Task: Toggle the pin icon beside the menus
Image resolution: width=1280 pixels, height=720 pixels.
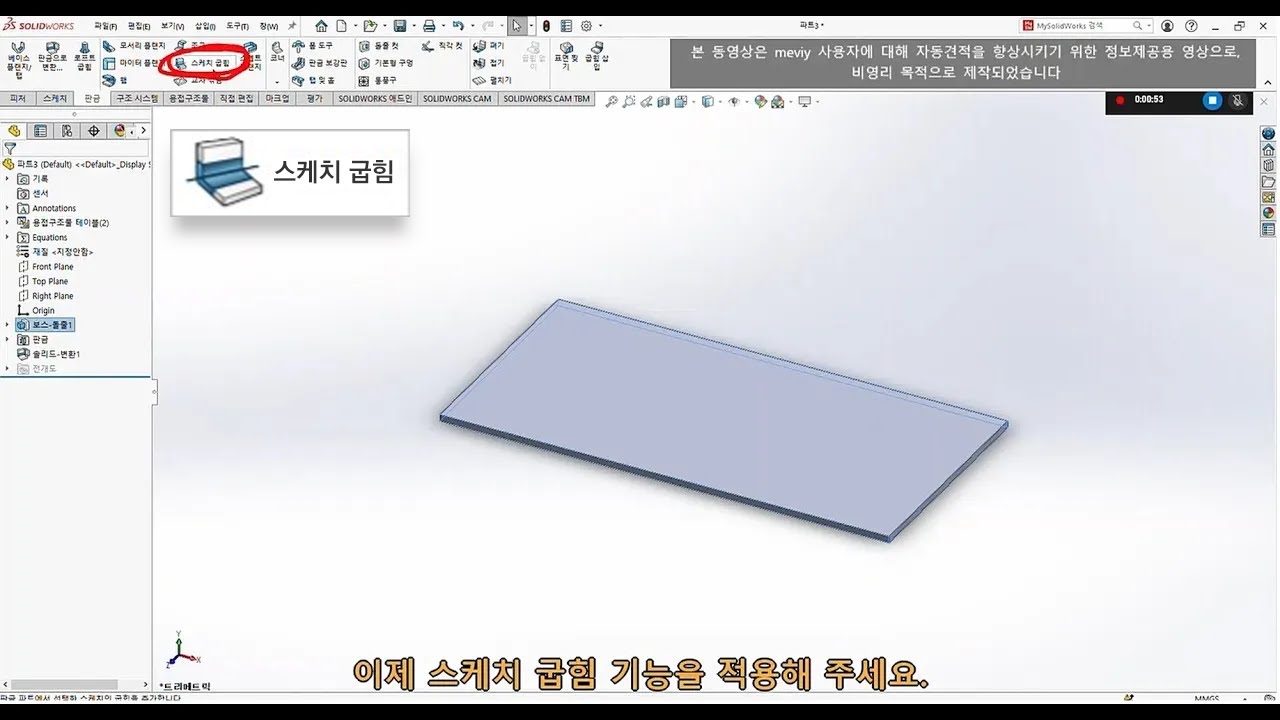Action: [292, 26]
